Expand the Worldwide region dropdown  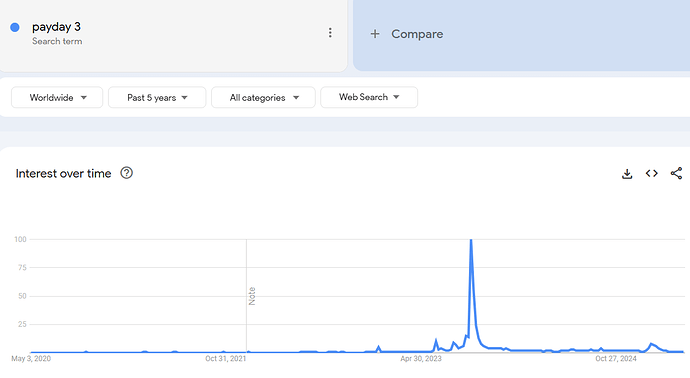pos(57,97)
